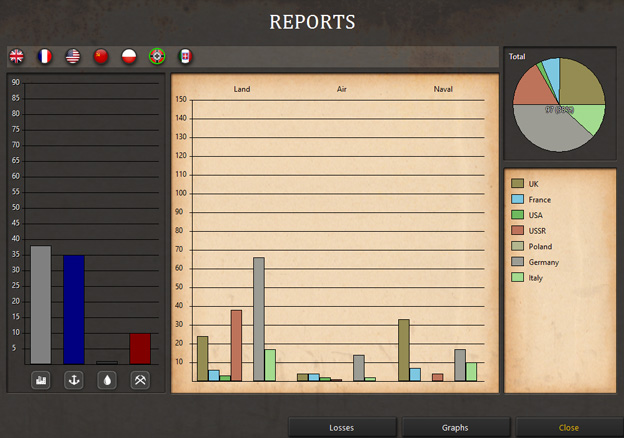
Task: Click the France legend label
Action: pyautogui.click(x=540, y=199)
